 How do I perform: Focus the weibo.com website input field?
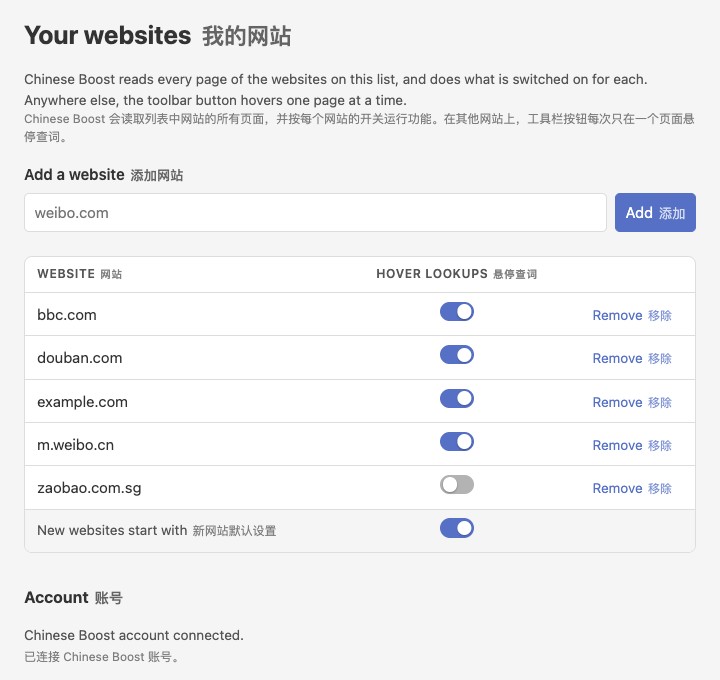coord(315,213)
